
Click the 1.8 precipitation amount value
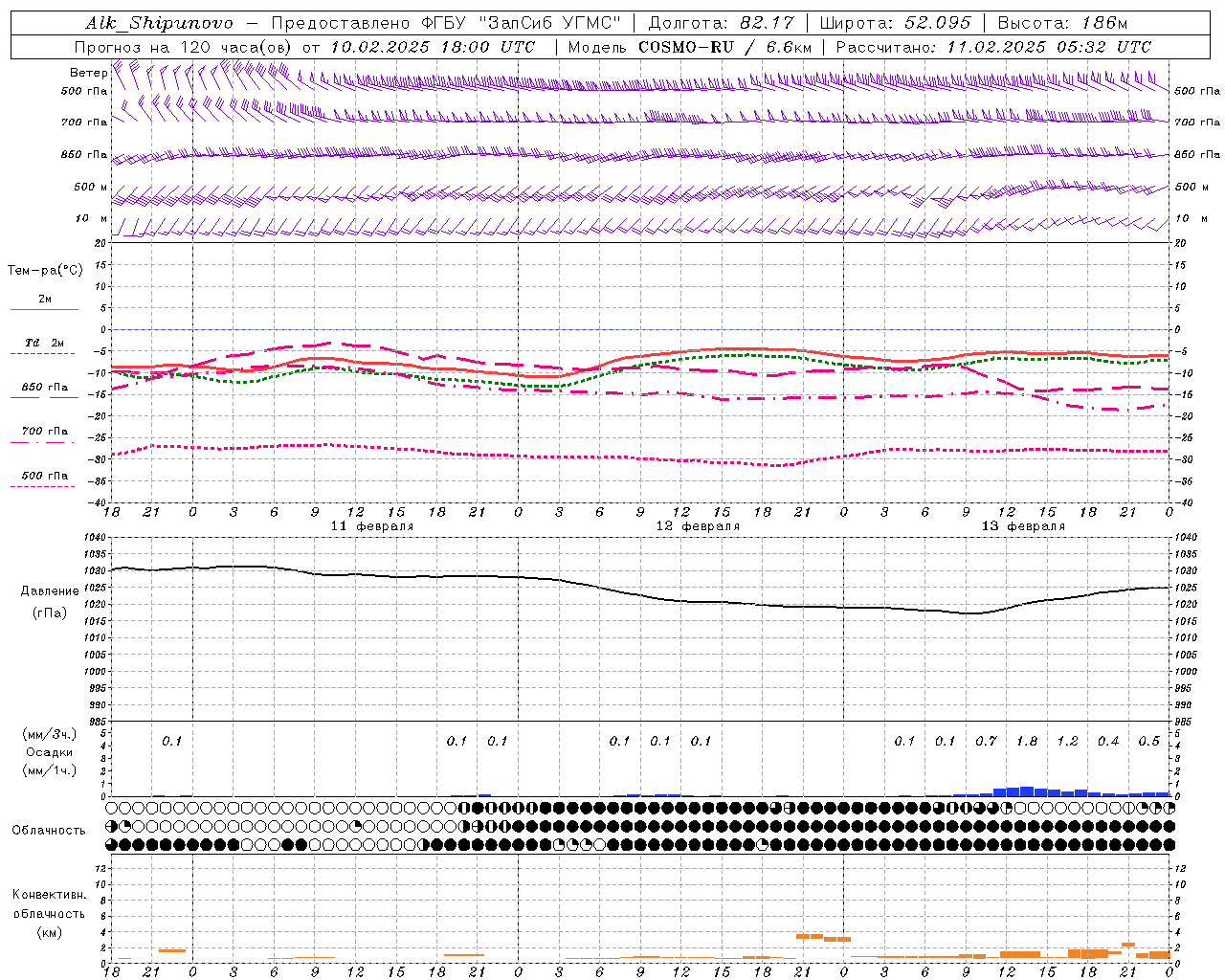point(1027,742)
